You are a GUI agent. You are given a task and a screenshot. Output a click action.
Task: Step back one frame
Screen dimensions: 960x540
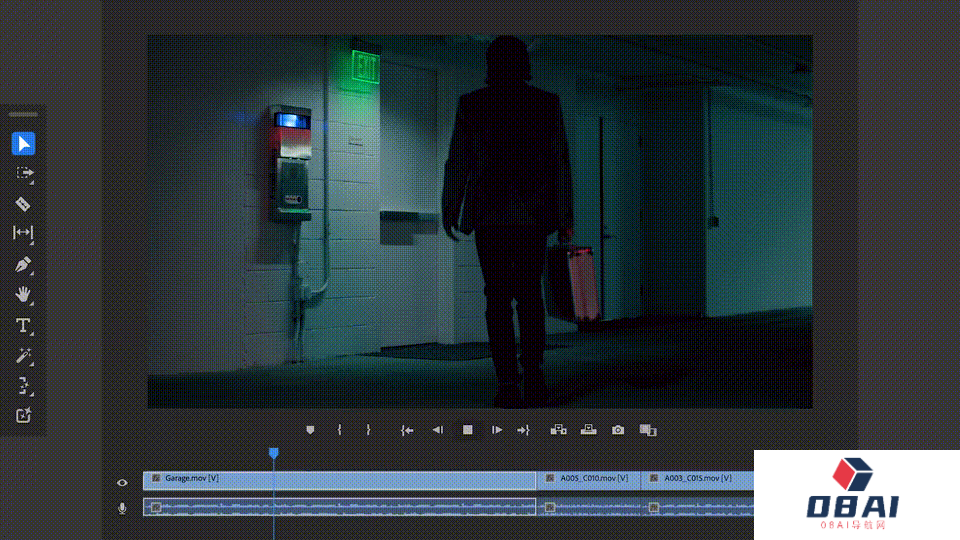[x=438, y=430]
